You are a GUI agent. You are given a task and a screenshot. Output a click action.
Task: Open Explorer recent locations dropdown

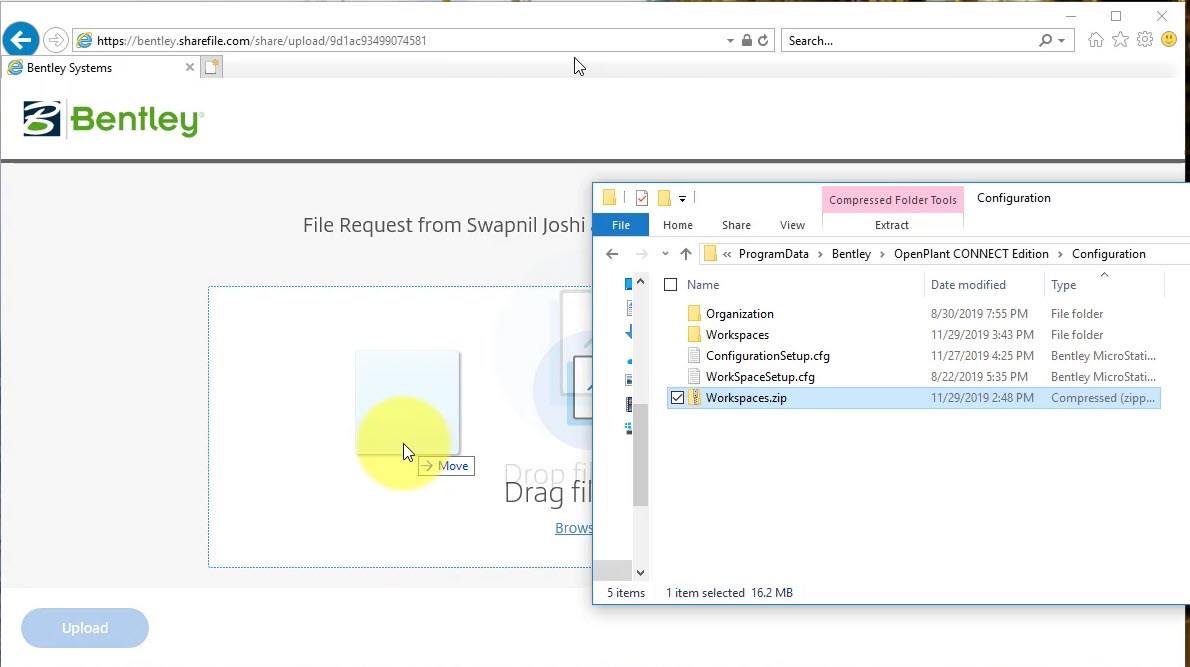665,254
